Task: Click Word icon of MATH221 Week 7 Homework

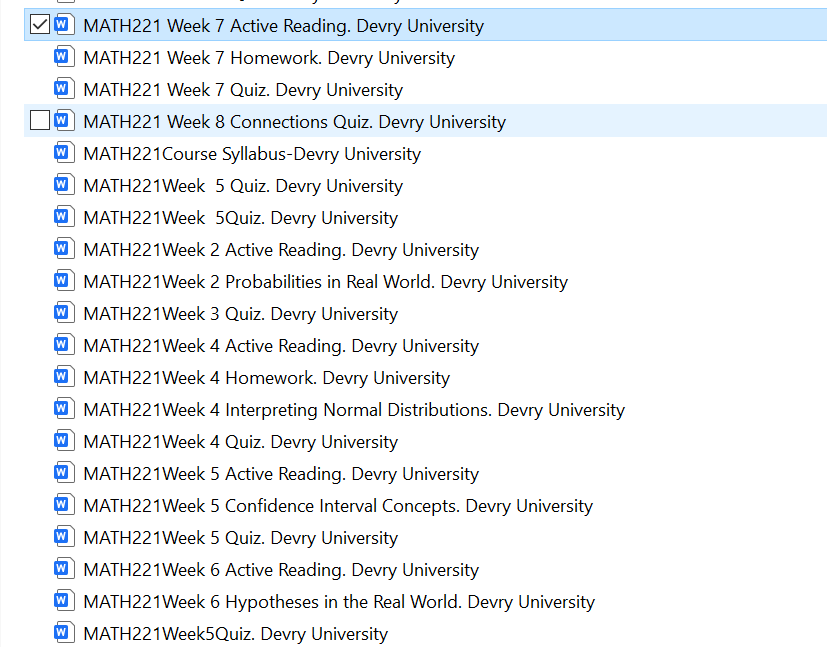Action: click(x=64, y=57)
